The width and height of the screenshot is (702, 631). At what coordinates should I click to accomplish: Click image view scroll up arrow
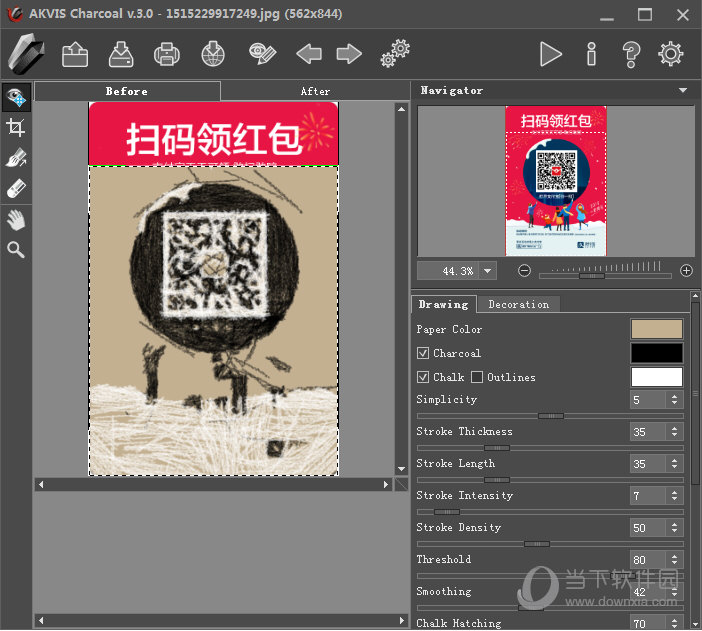click(402, 109)
